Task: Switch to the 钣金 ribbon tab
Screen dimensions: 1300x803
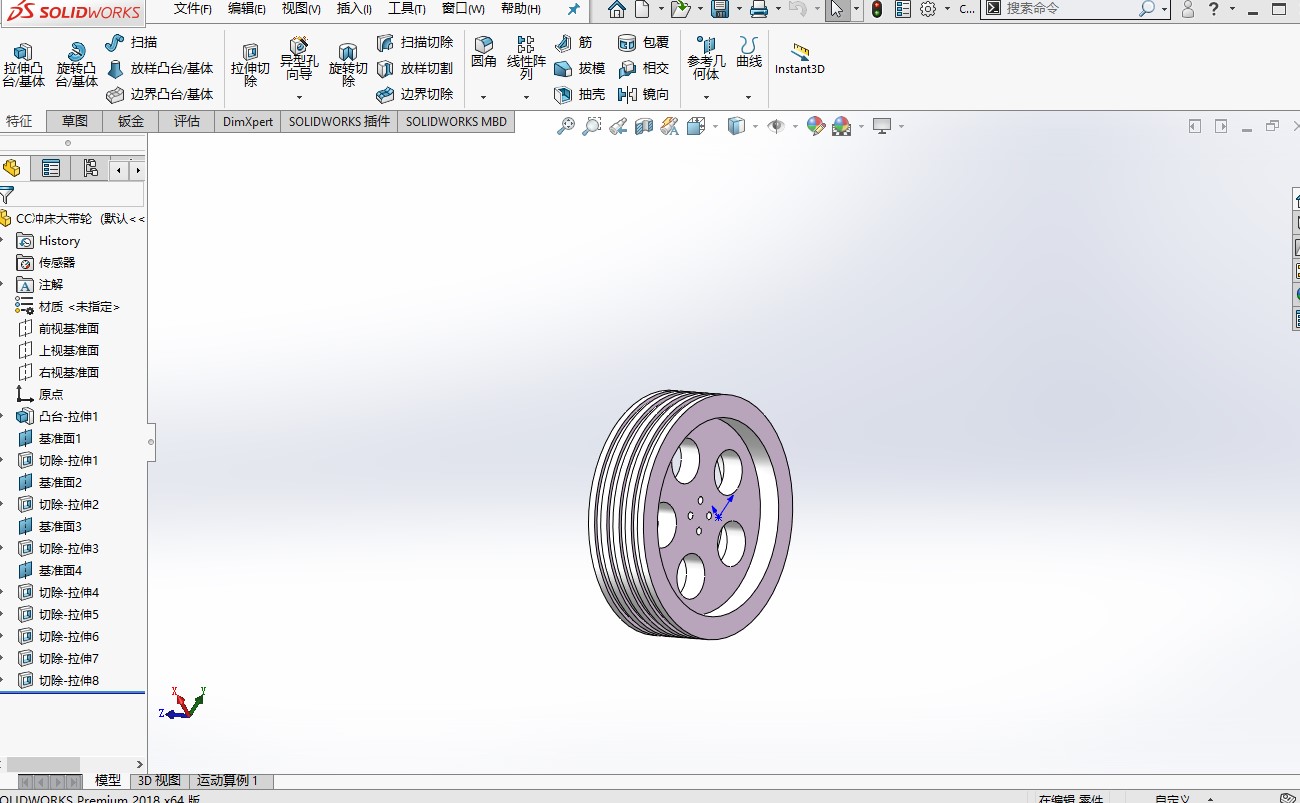Action: tap(131, 122)
